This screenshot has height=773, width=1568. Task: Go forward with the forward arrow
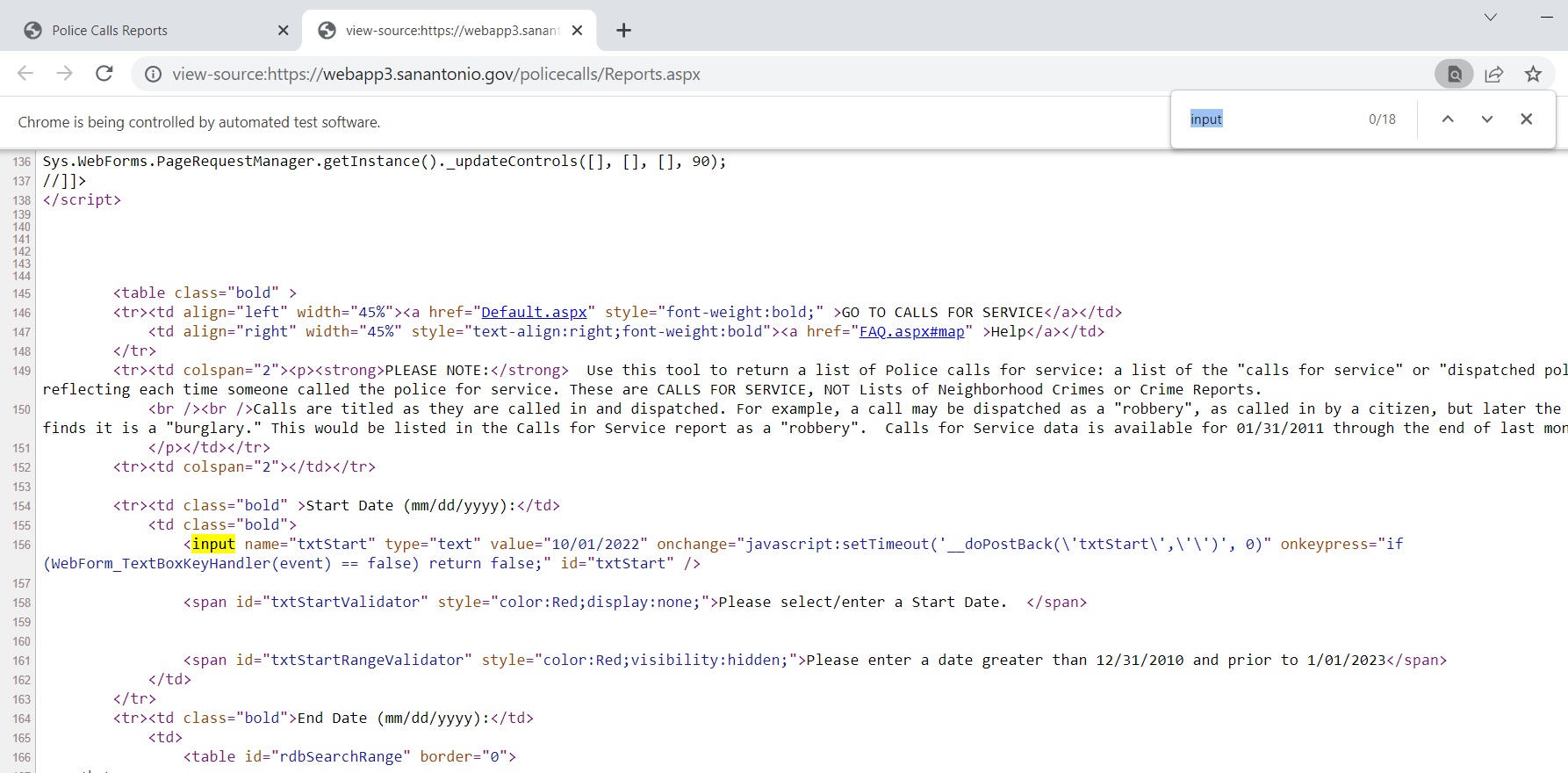[65, 74]
